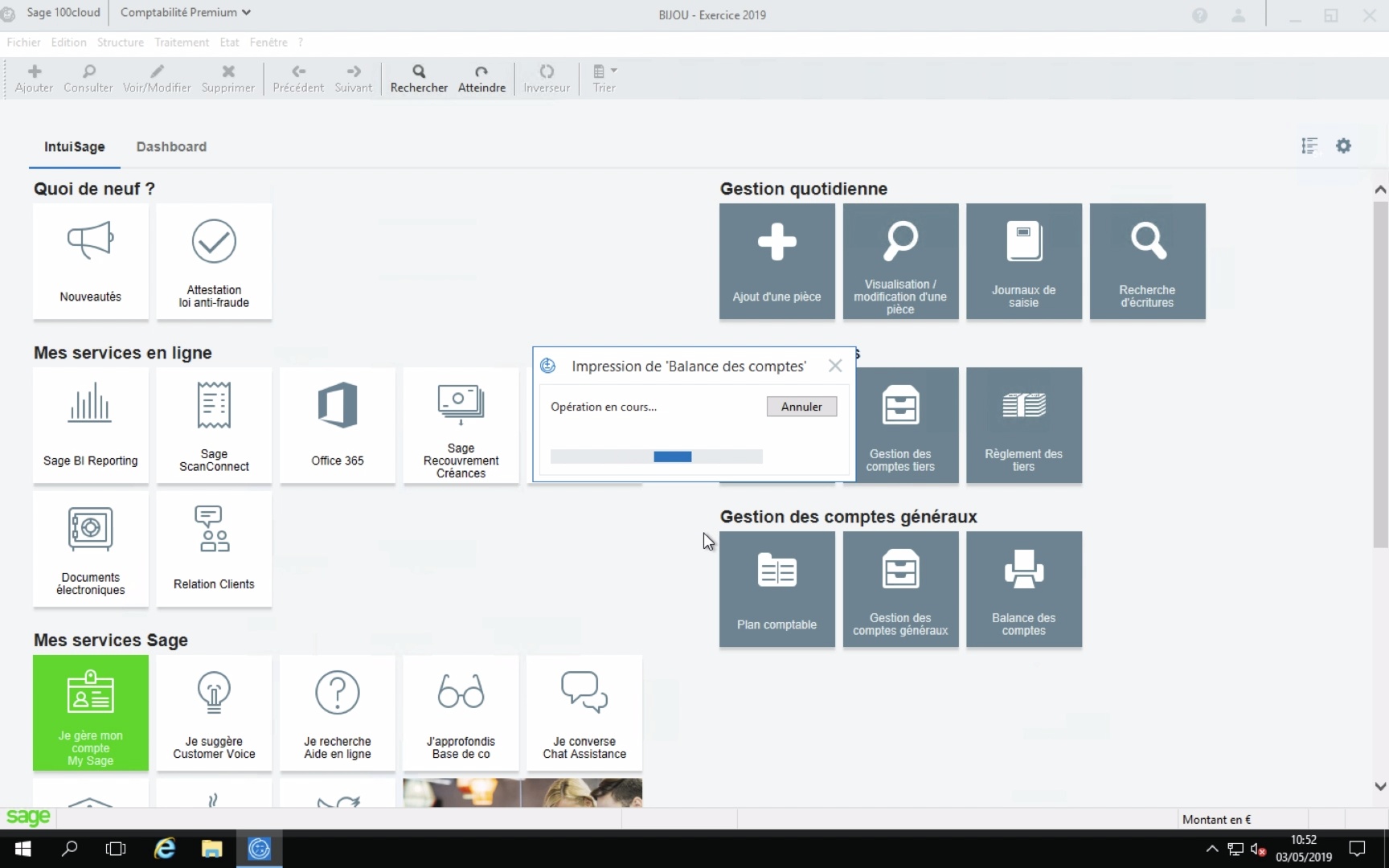Image resolution: width=1389 pixels, height=868 pixels.
Task: Open the Nouveautés tile
Action: point(91,261)
